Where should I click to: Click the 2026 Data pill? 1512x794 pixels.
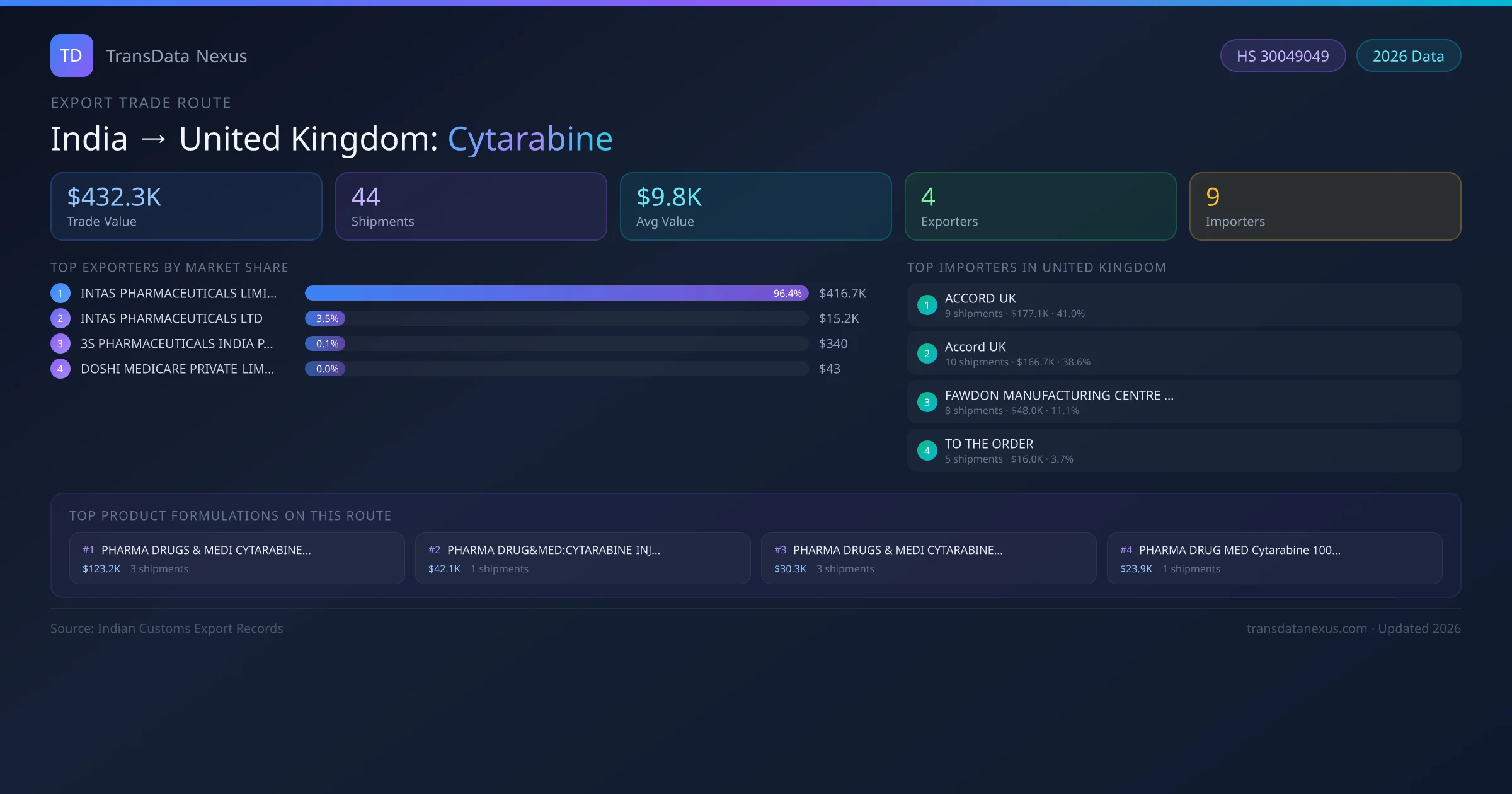click(1408, 56)
